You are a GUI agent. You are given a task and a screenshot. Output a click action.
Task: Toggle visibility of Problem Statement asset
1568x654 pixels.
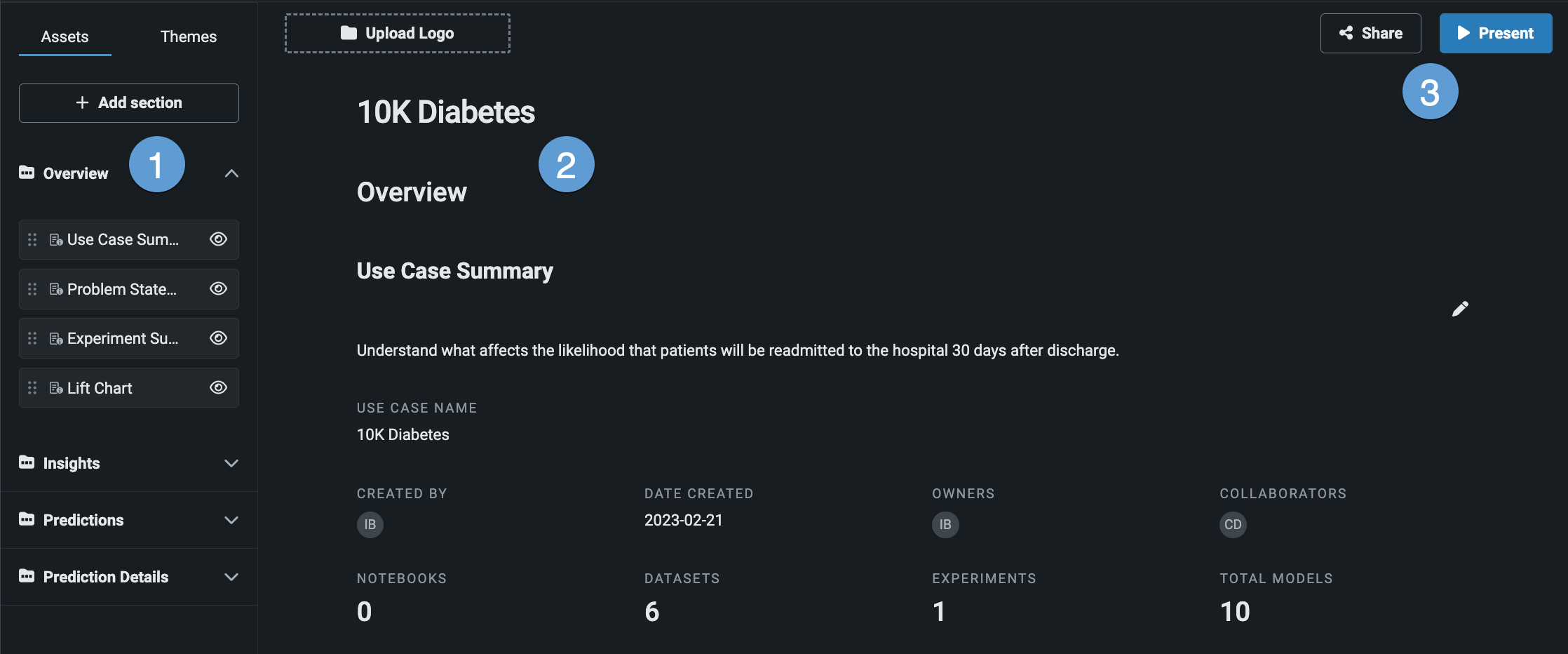218,289
